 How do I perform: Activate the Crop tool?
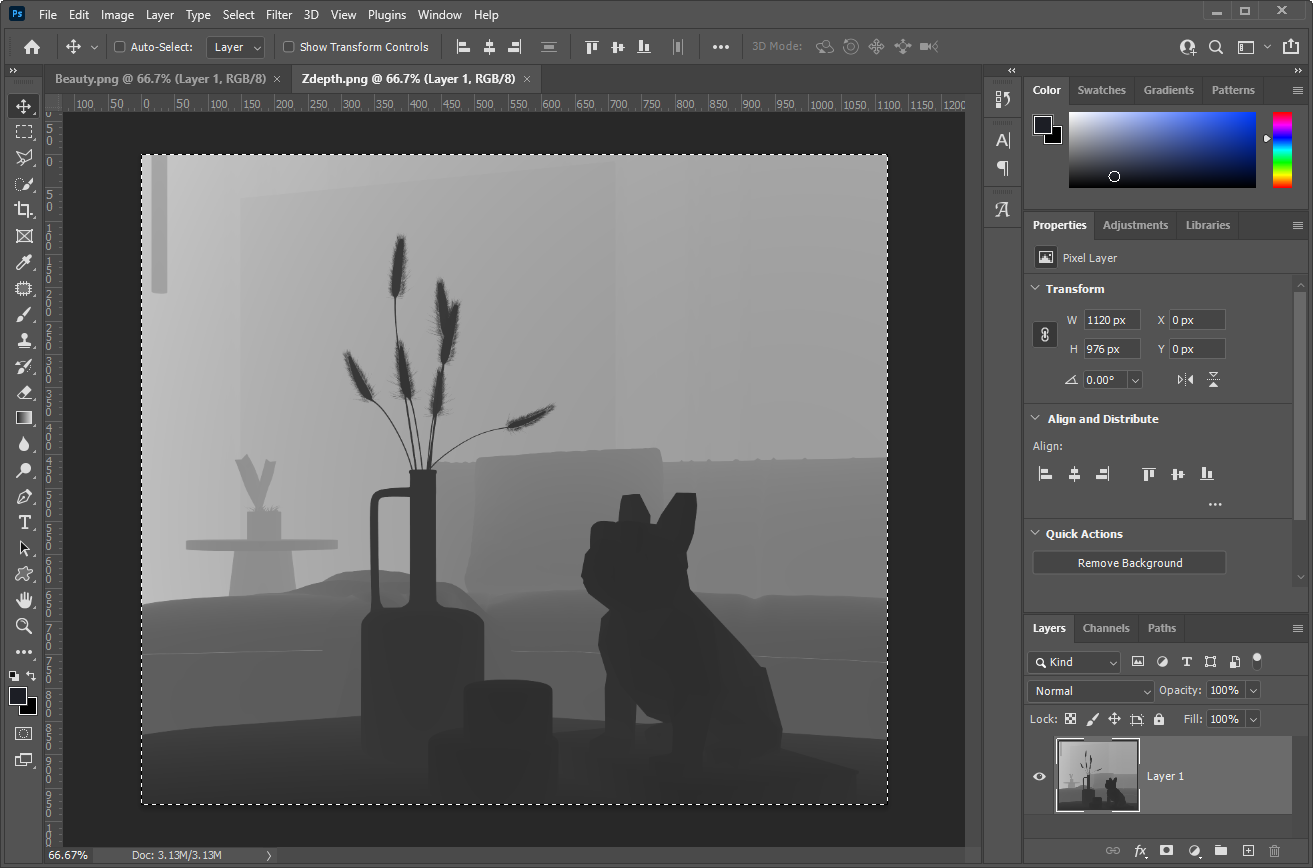pyautogui.click(x=25, y=210)
